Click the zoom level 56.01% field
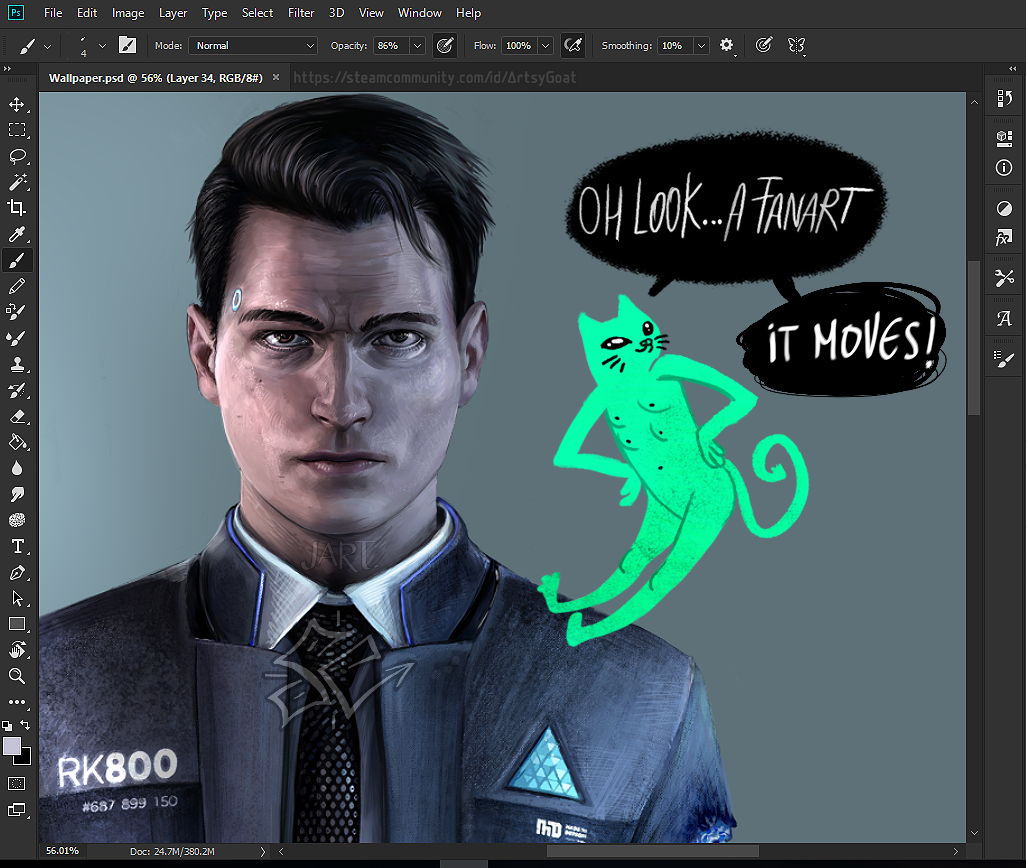Screen dimensions: 1028x868 click(x=62, y=851)
